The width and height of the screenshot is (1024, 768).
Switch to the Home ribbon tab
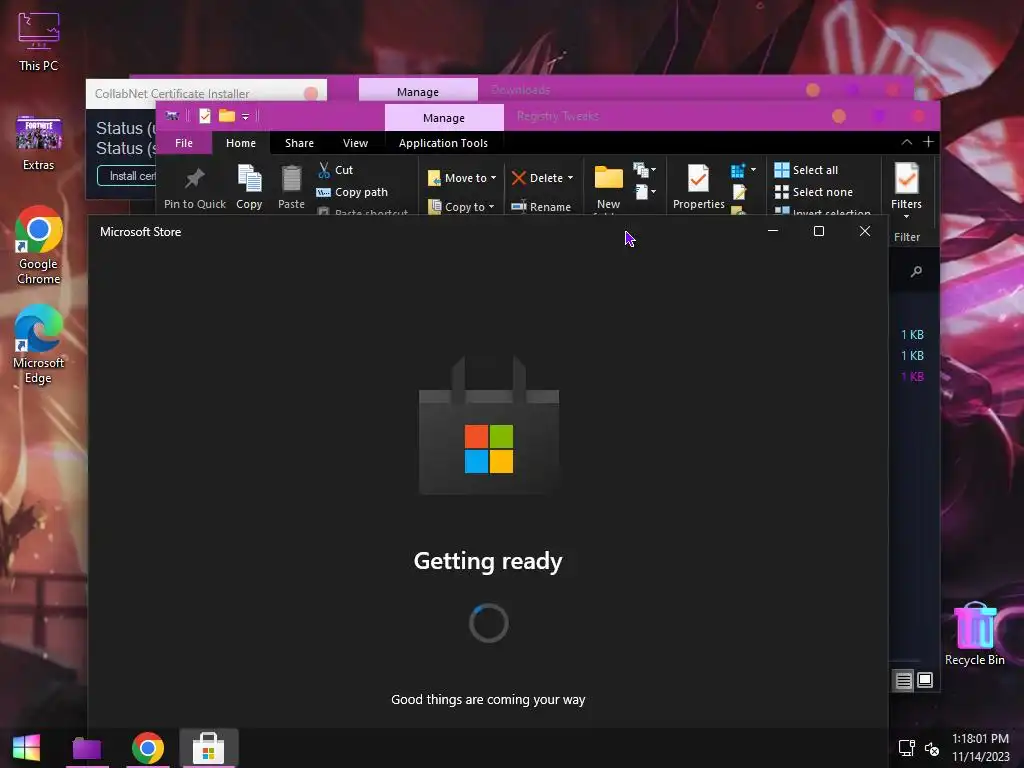coord(241,143)
